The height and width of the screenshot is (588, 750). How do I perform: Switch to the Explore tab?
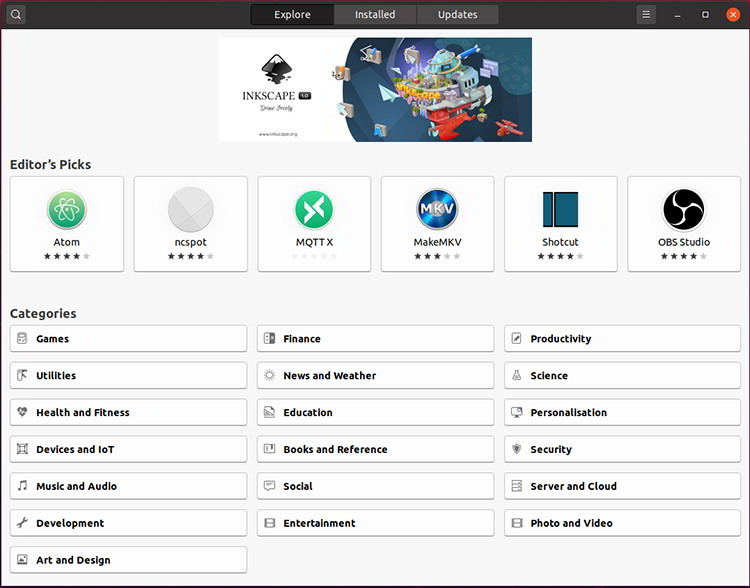click(292, 14)
